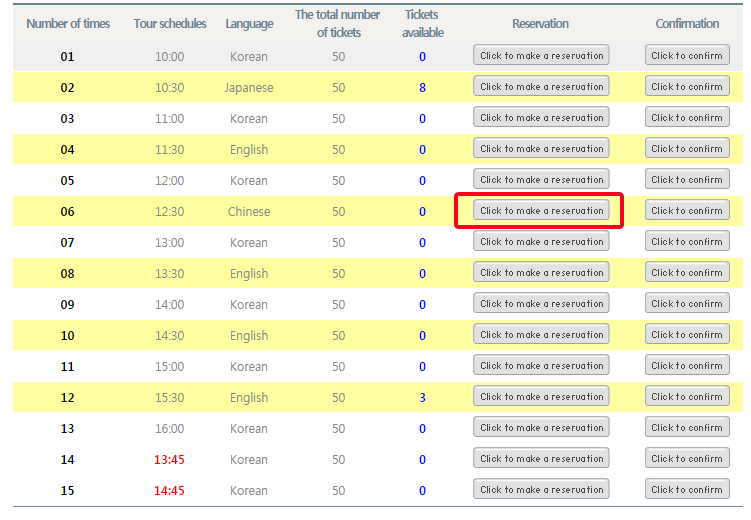Click row number 15

pos(68,491)
